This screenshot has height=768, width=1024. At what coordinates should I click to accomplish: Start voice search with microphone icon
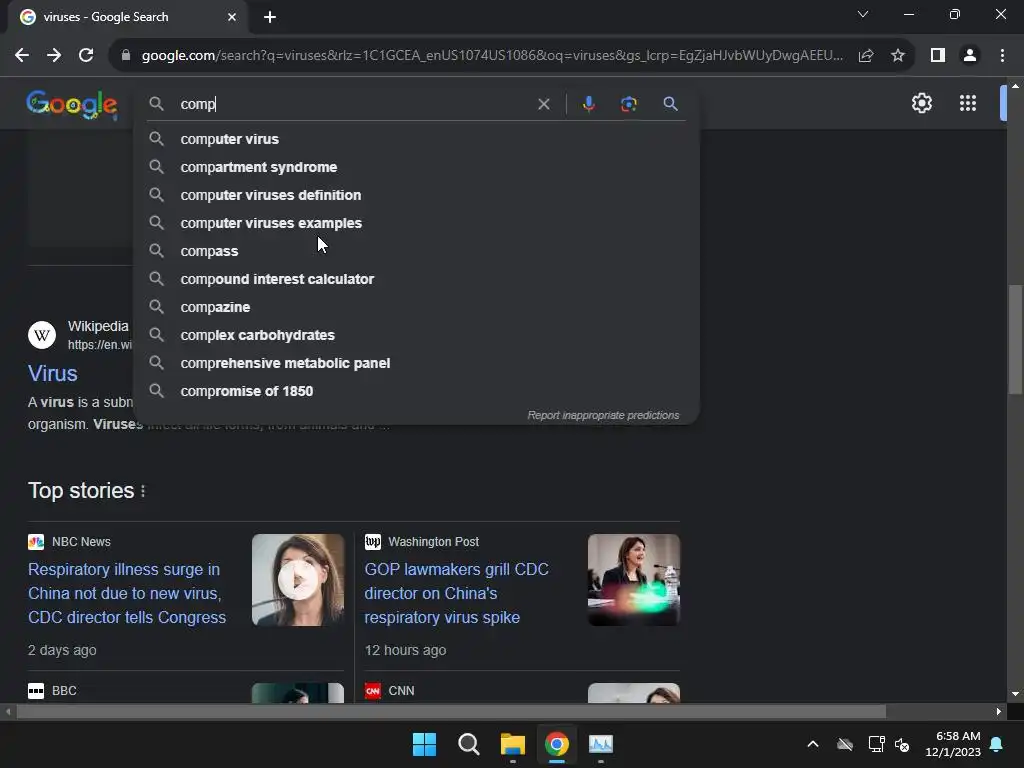point(588,104)
